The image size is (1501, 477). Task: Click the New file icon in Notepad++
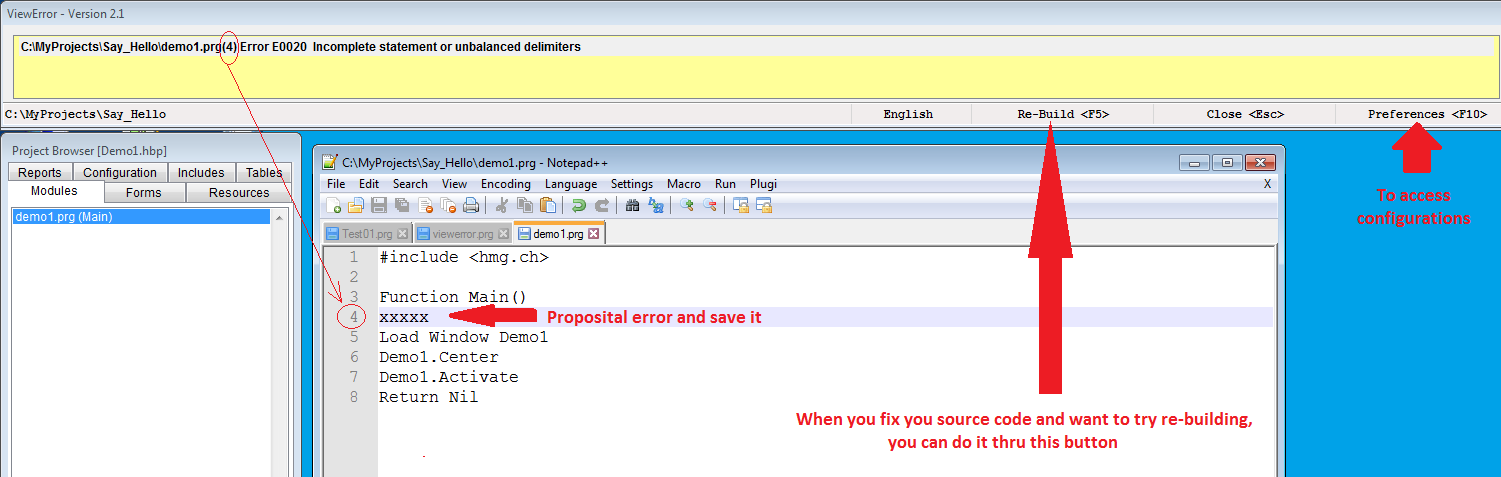click(x=335, y=206)
